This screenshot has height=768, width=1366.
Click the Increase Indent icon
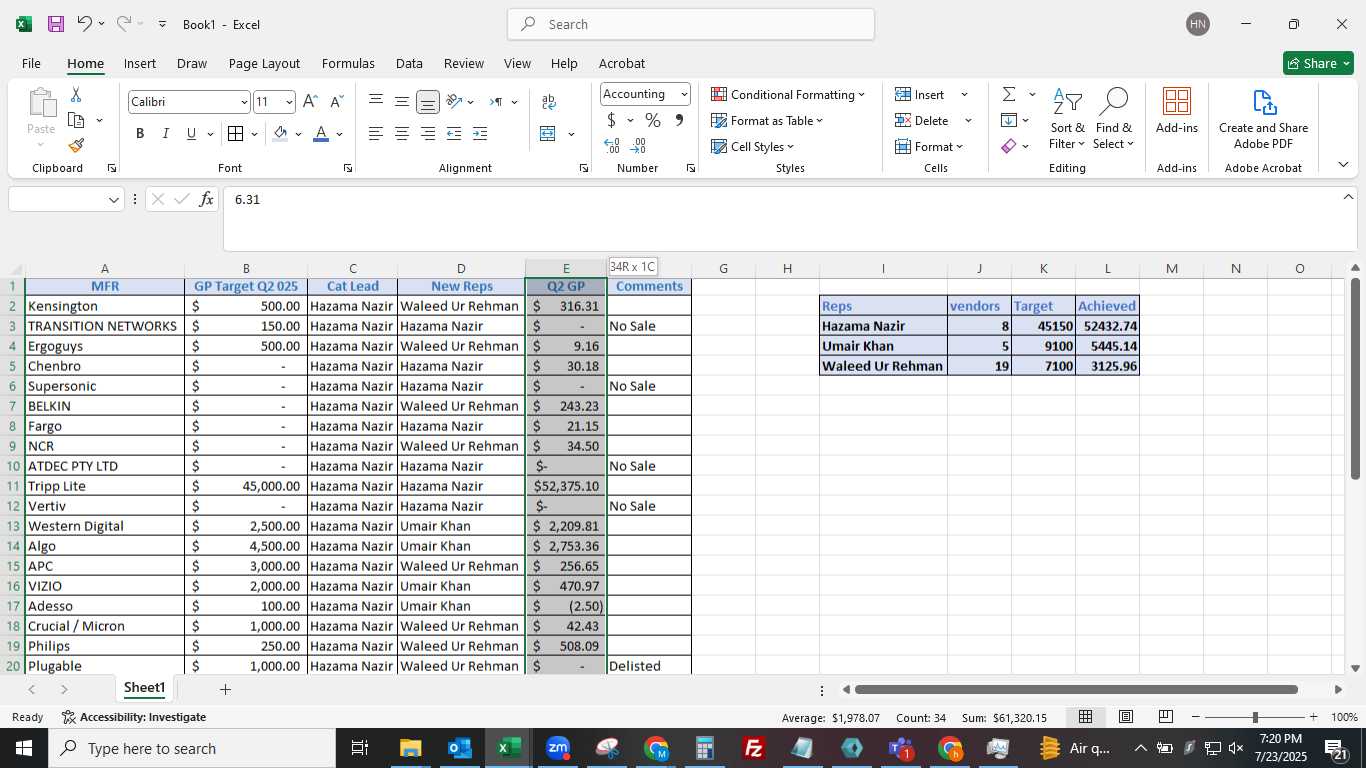[480, 134]
